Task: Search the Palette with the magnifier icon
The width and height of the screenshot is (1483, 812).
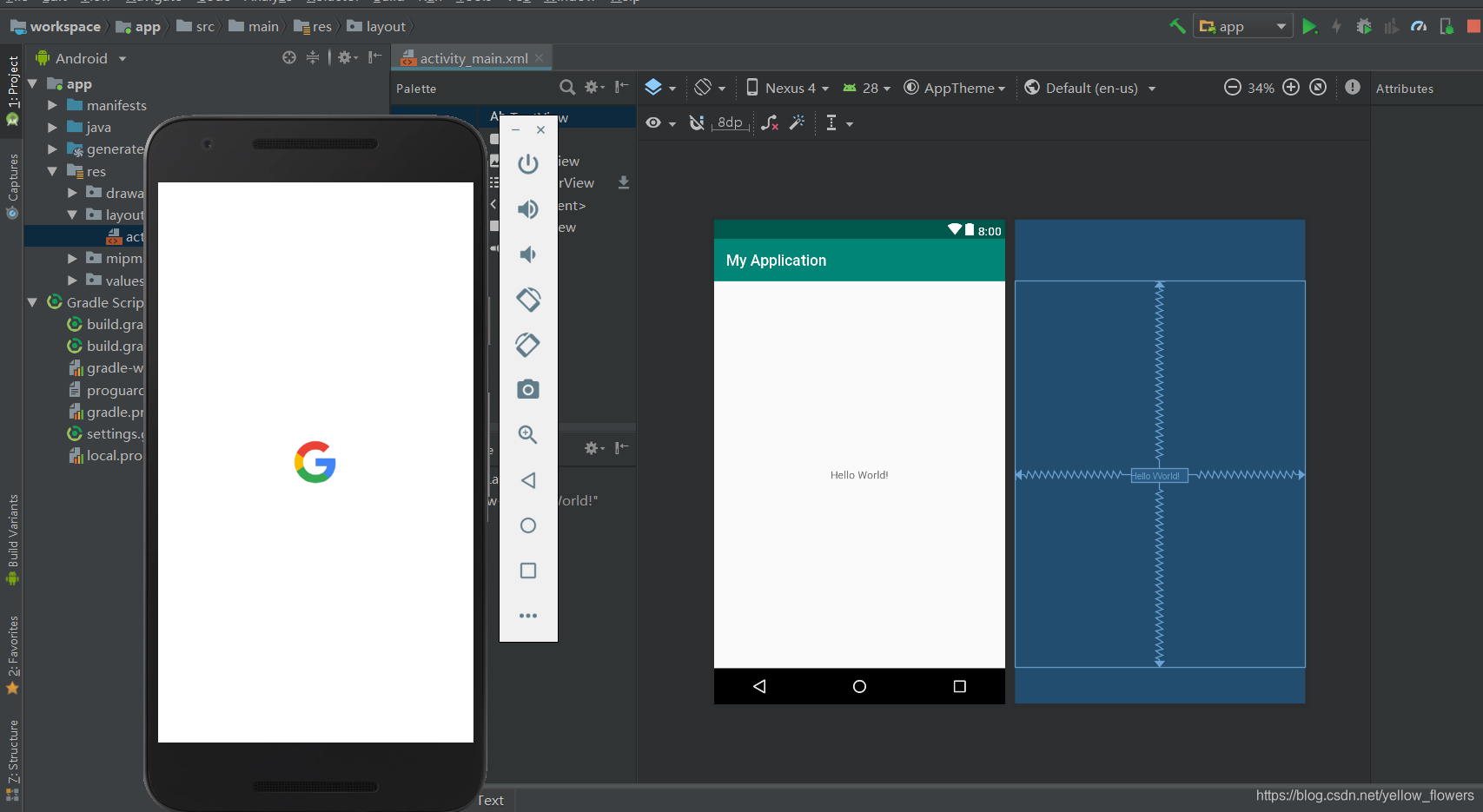Action: (x=567, y=87)
